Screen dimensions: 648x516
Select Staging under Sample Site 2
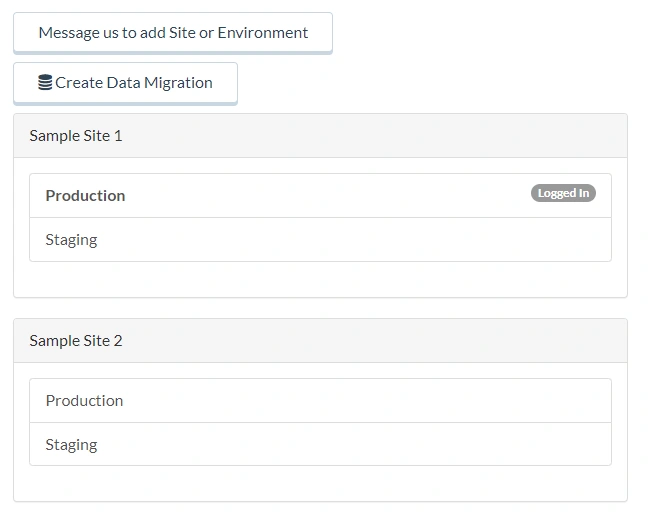coord(320,444)
